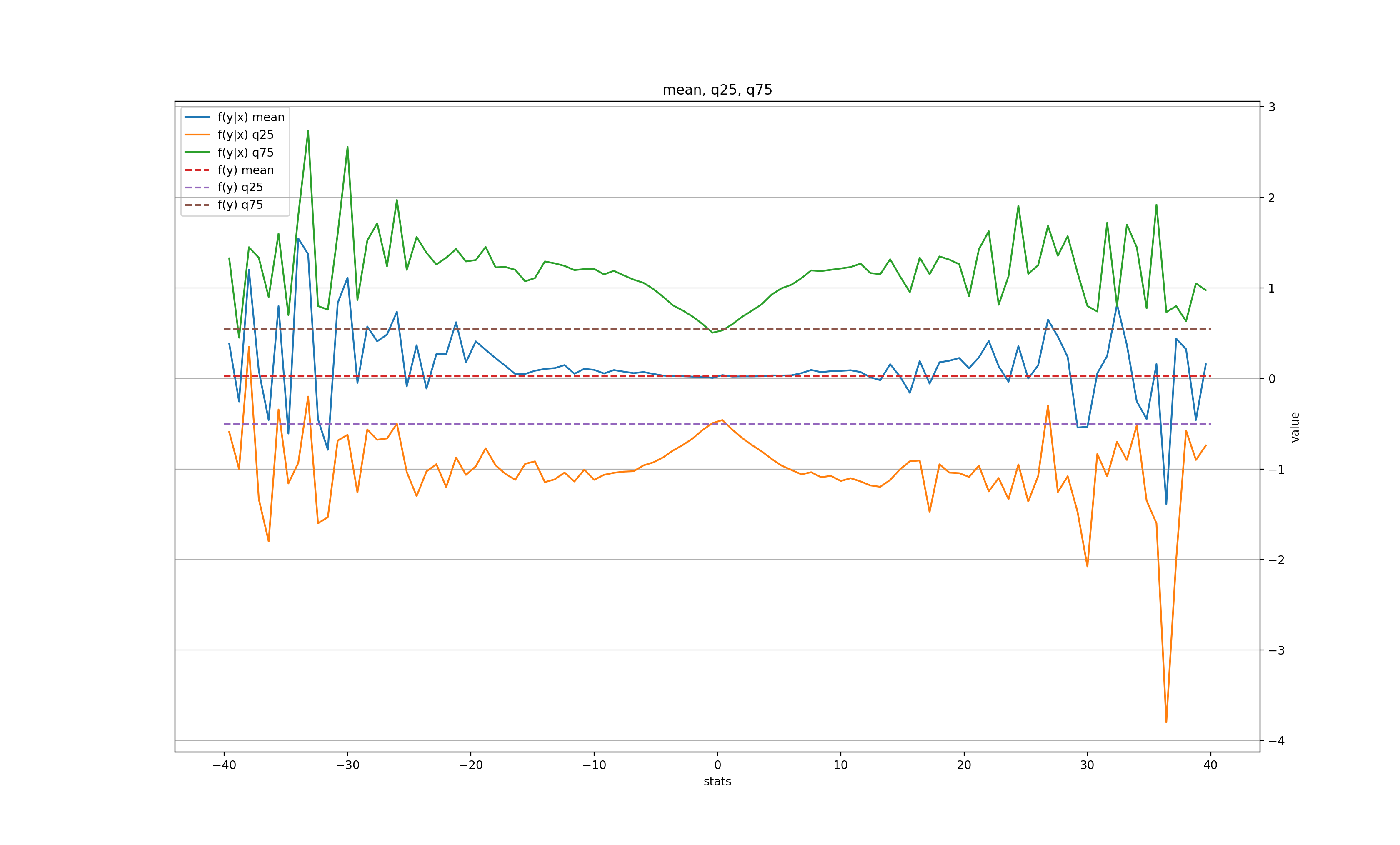Click the orange q25 lowest spike near −3.8
The height and width of the screenshot is (845, 1400).
[1166, 722]
